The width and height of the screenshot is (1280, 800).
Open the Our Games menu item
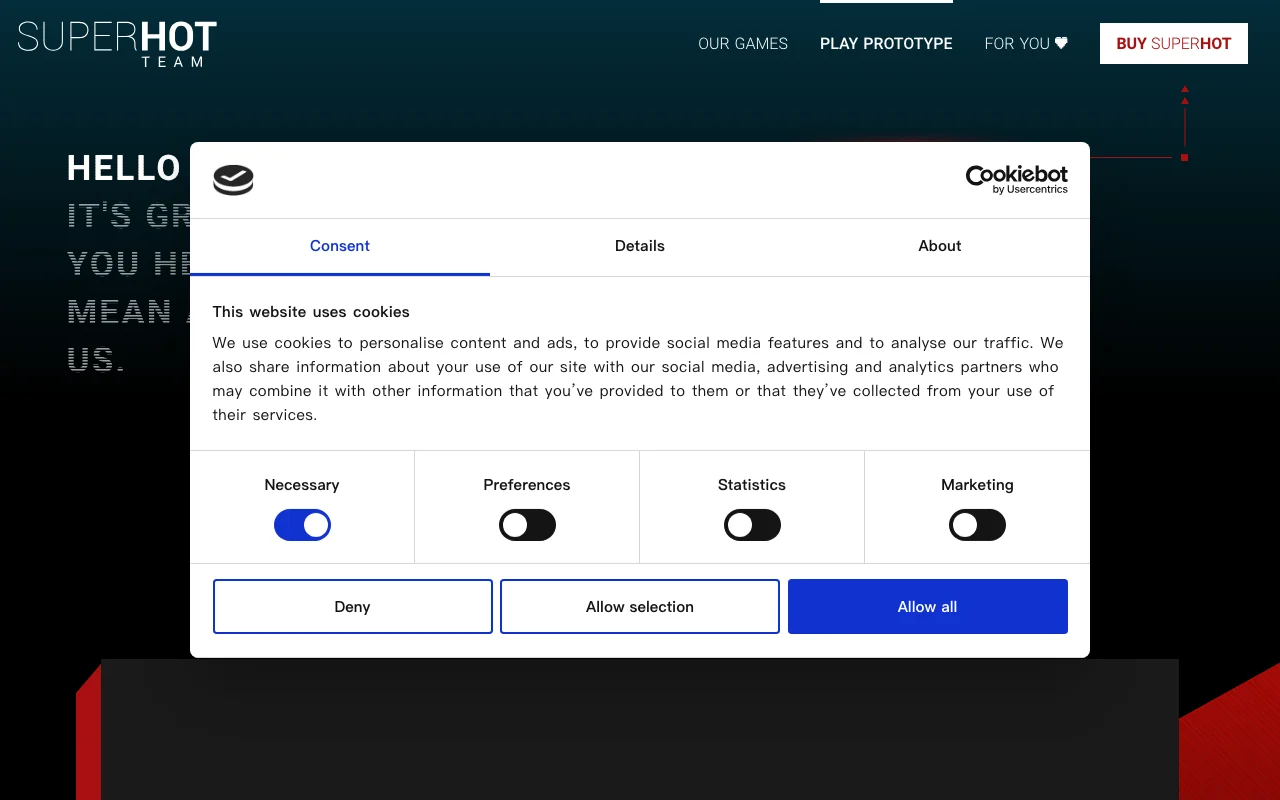[x=743, y=43]
